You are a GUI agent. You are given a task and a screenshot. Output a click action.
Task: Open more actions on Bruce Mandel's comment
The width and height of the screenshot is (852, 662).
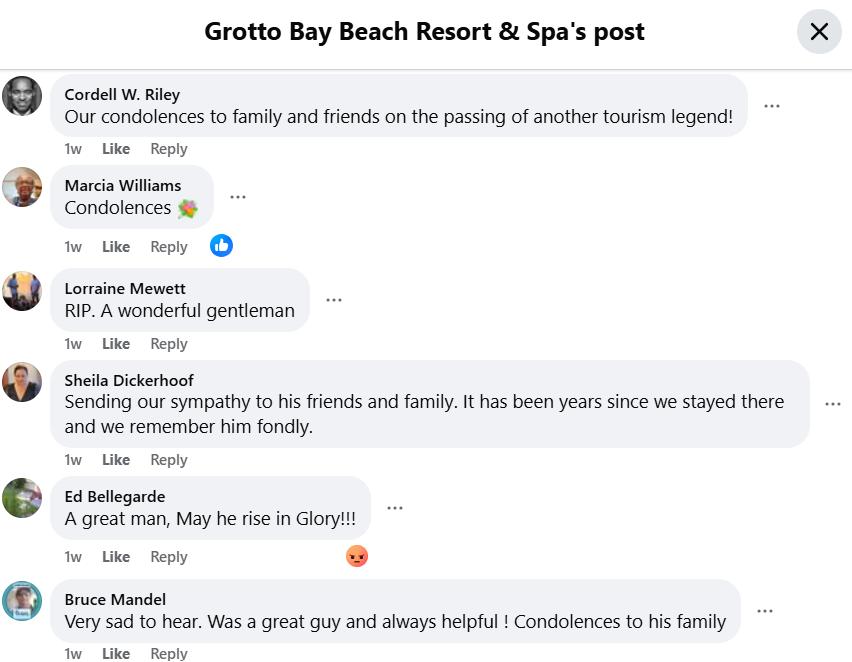tap(765, 611)
